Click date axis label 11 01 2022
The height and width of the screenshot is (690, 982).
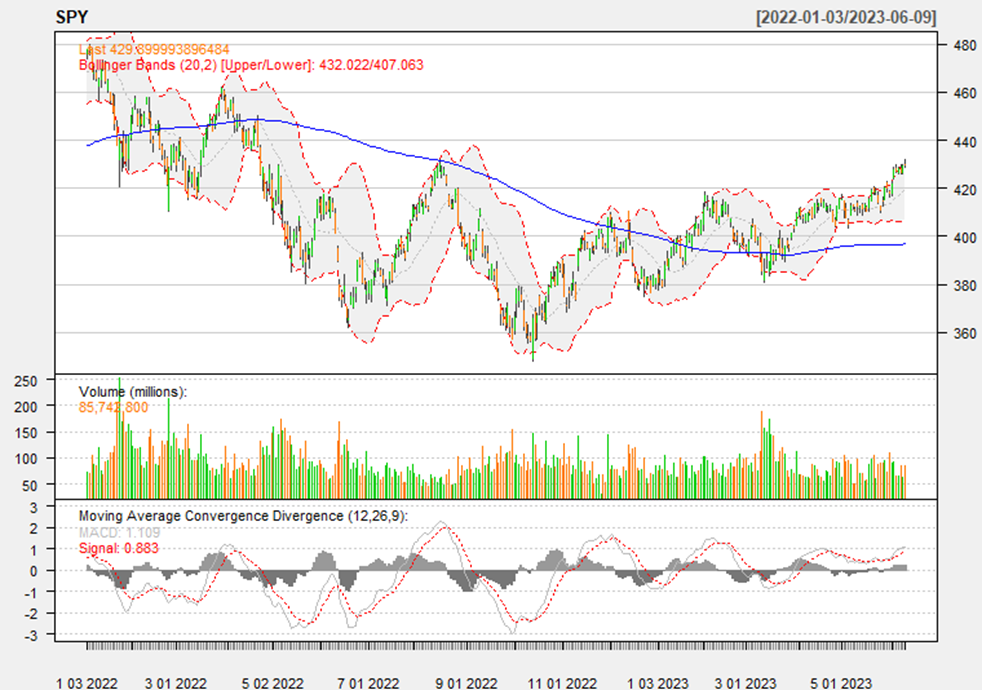pos(562,682)
